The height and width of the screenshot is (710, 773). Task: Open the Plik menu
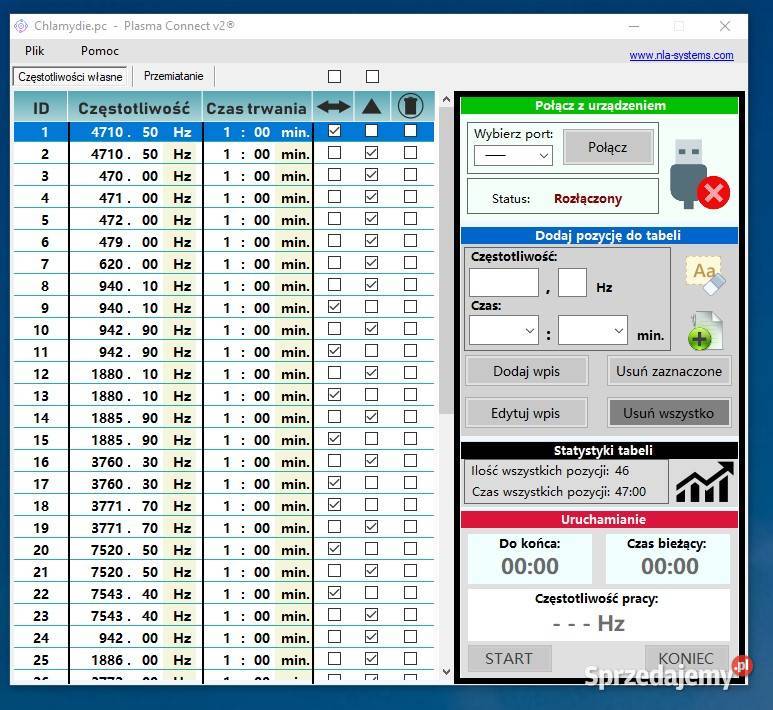tap(34, 50)
